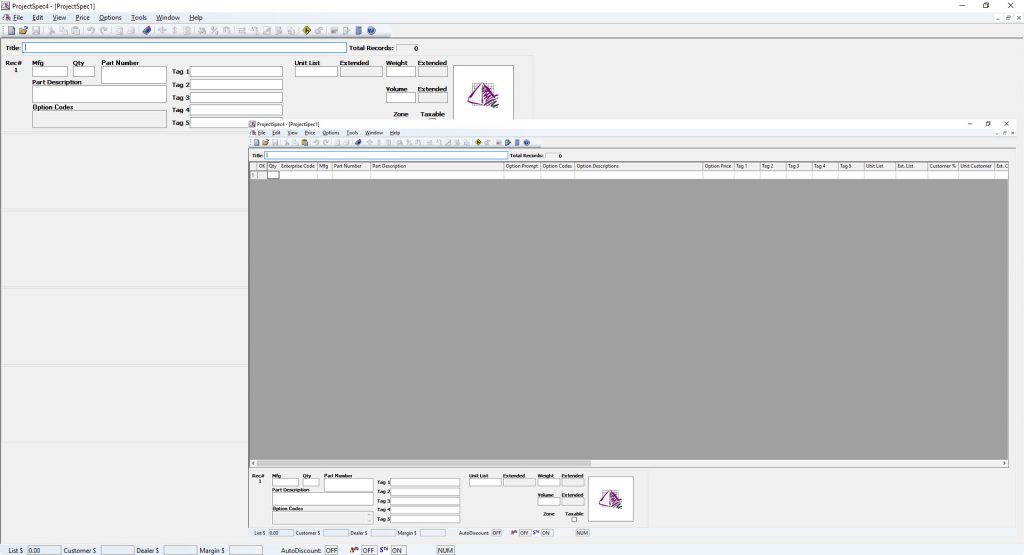1024x555 pixels.
Task: Click Mfg field in back window
Action: coord(50,72)
